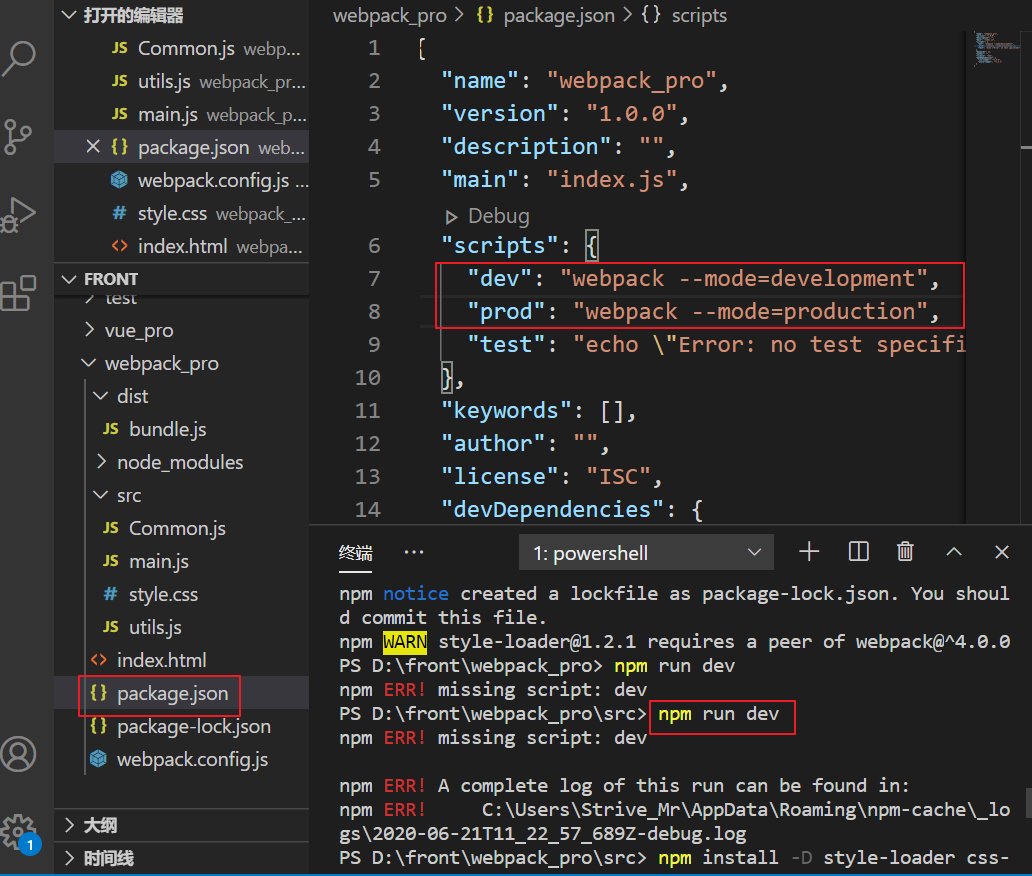The width and height of the screenshot is (1032, 876).
Task: Open package-lock.json in the file tree
Action: (182, 726)
